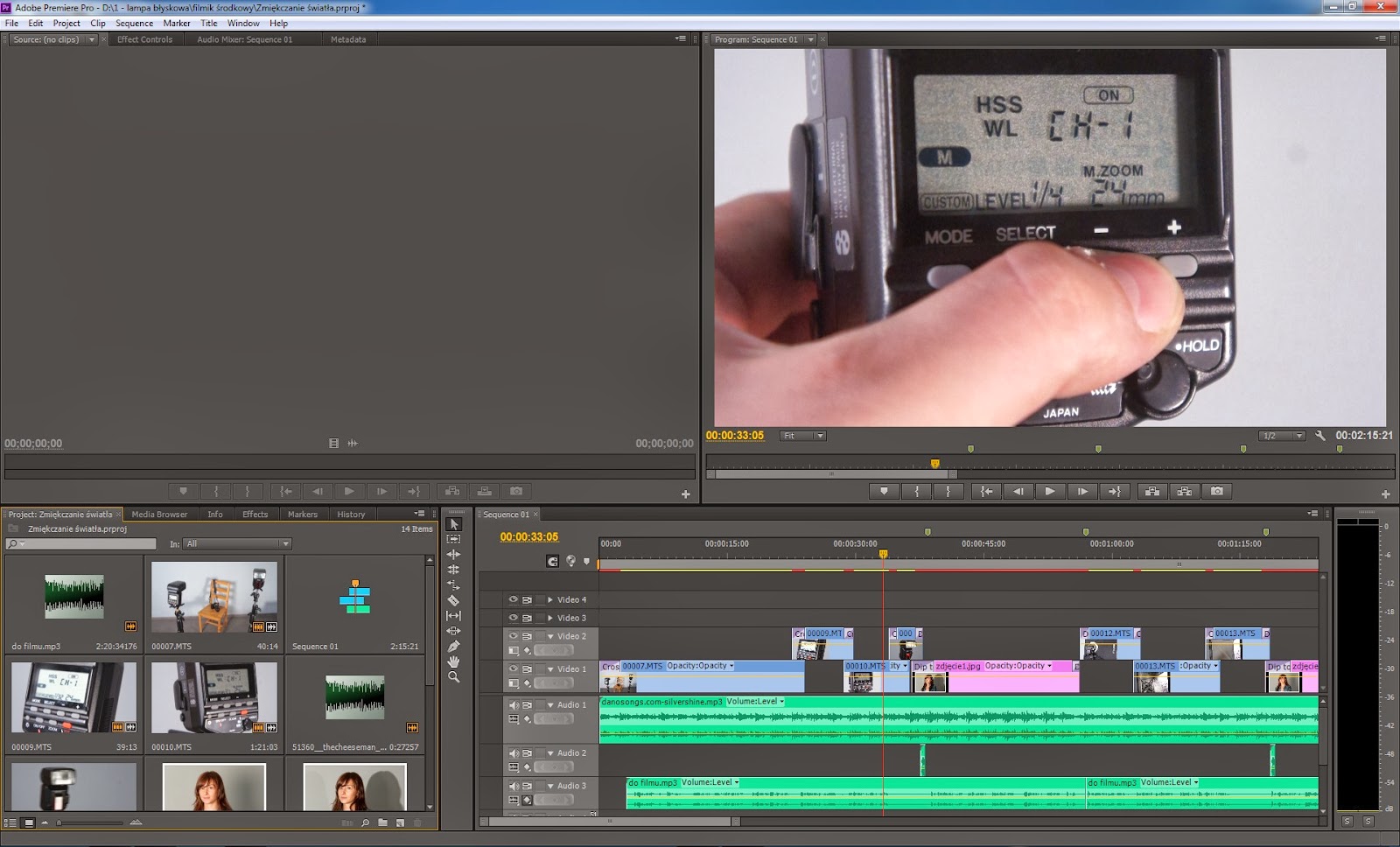Screen dimensions: 1400x847
Task: Open the 1/2 playback resolution dropdown
Action: 1282,436
